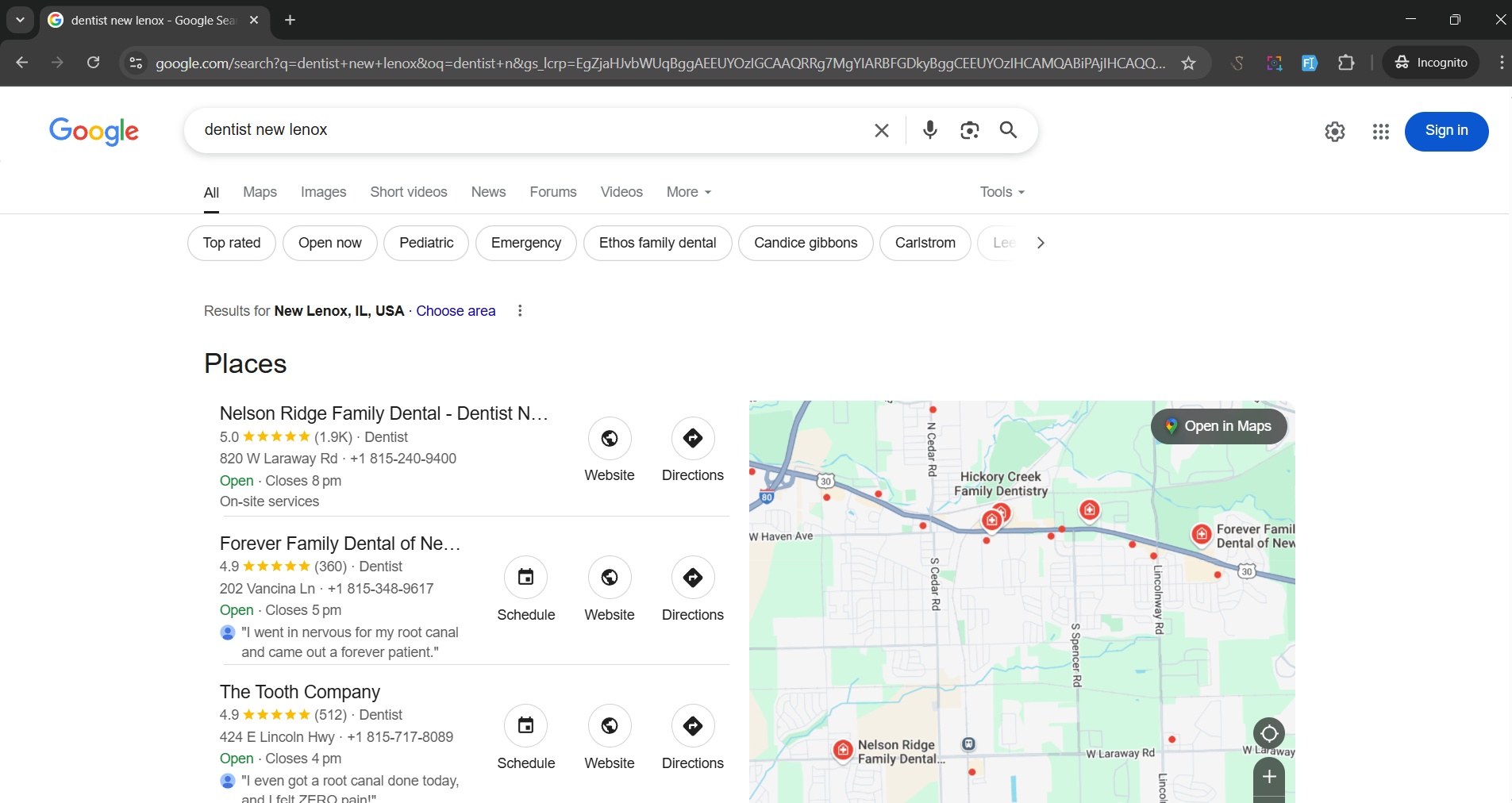The height and width of the screenshot is (803, 1512).
Task: Open the Tools dropdown
Action: point(1002,192)
